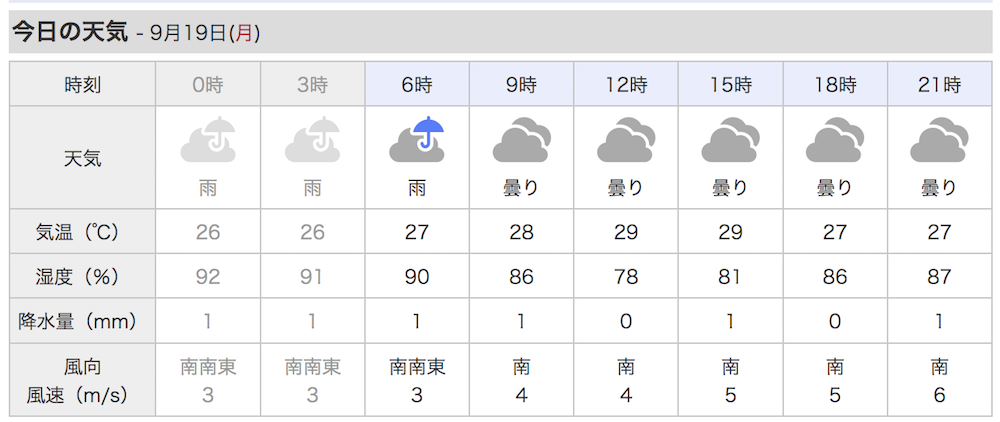The height and width of the screenshot is (422, 1000).
Task: Click humidity value 78 at 12時
Action: point(626,277)
